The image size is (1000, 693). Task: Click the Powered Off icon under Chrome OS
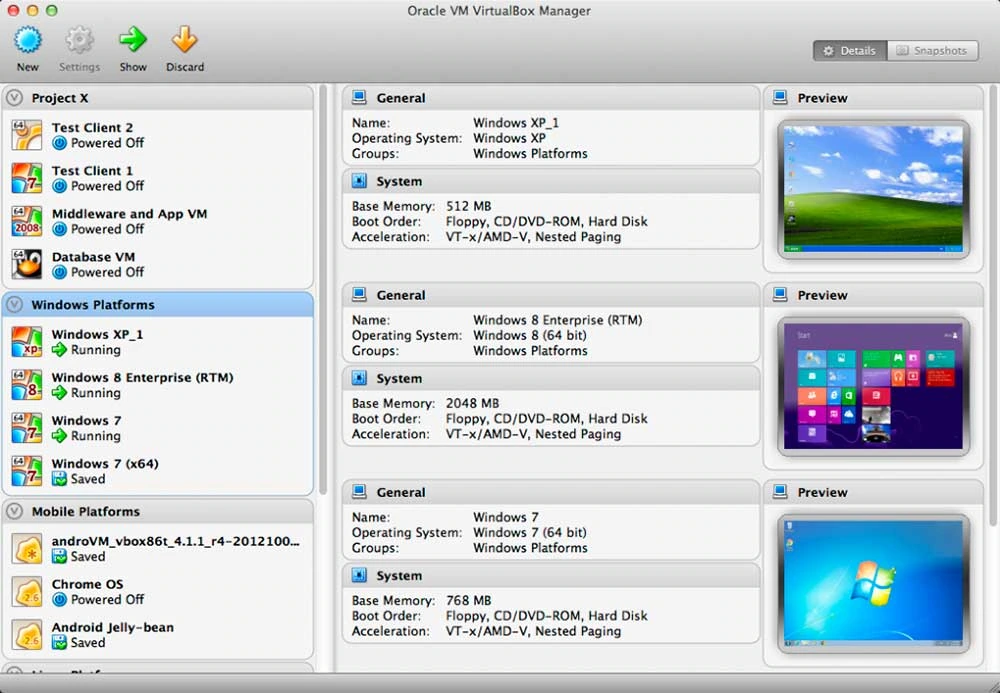59,599
